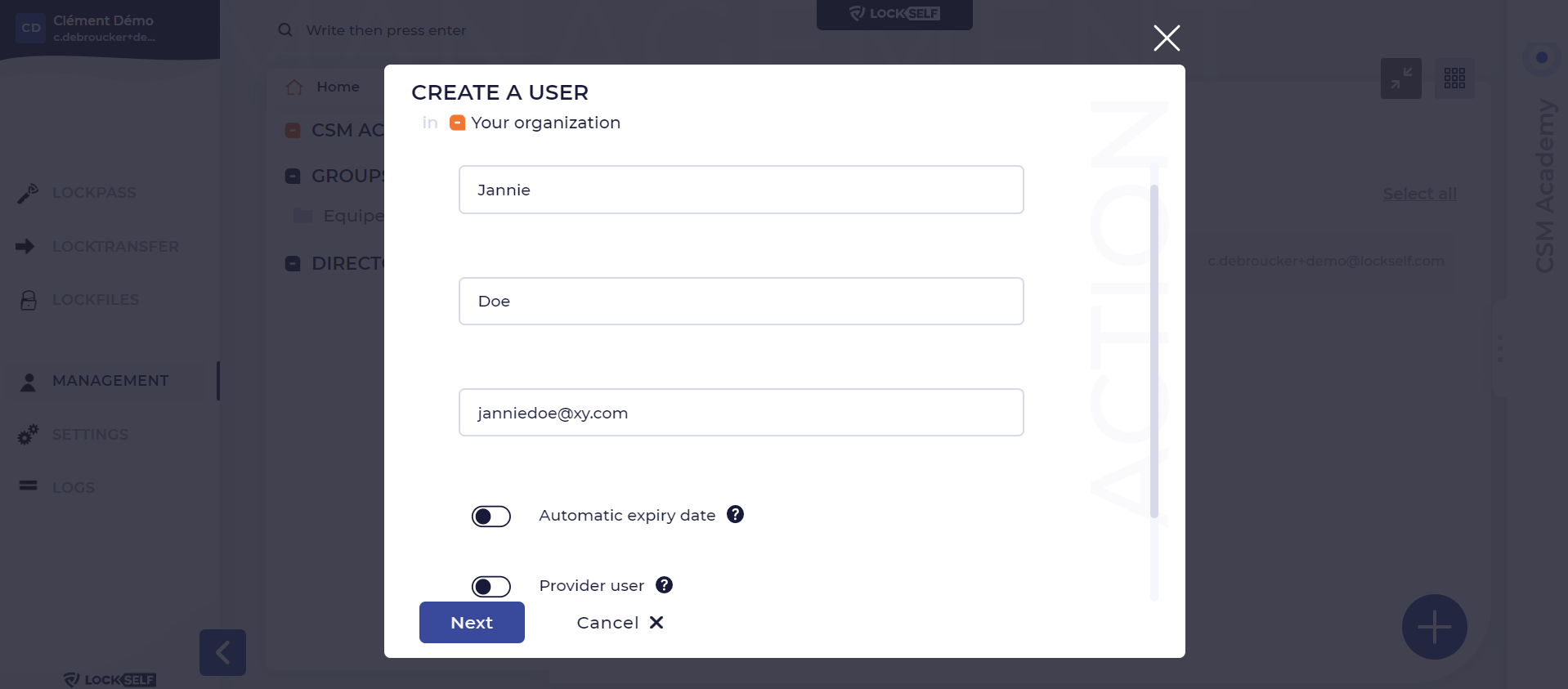Go to Home breadcrumb

[338, 87]
